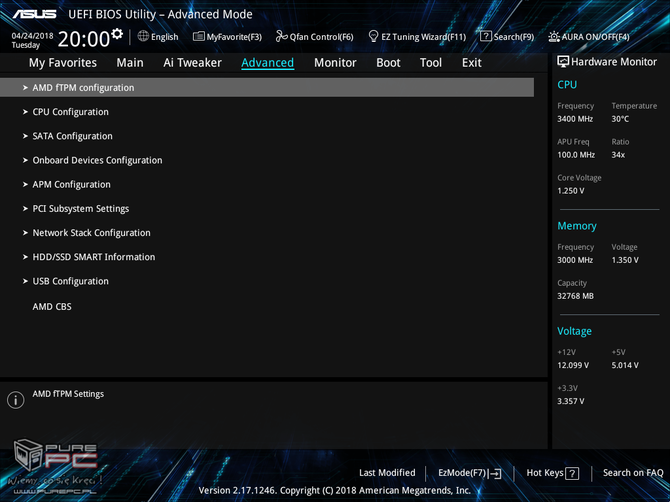The height and width of the screenshot is (502, 670).
Task: Click the Hardware Monitor screen icon
Action: tap(563, 62)
